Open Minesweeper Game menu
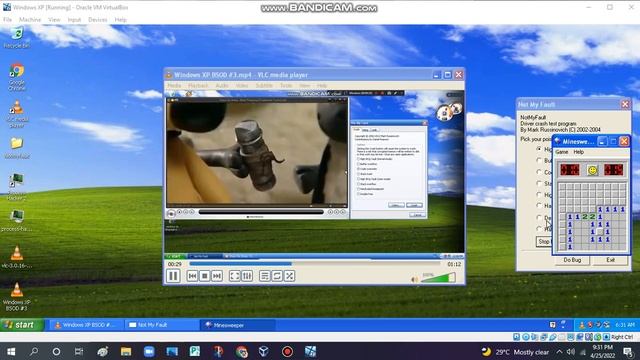 (x=562, y=152)
